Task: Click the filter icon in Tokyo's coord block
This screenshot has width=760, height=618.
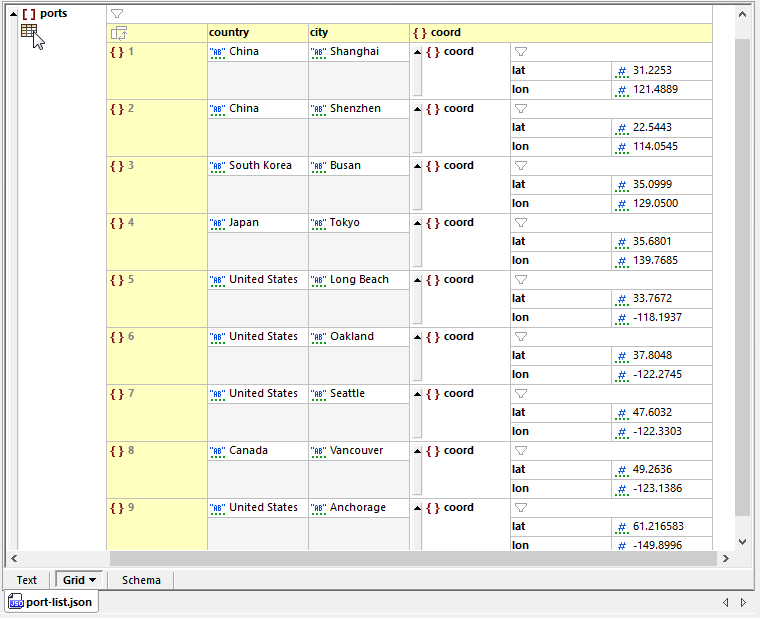Action: 520,223
